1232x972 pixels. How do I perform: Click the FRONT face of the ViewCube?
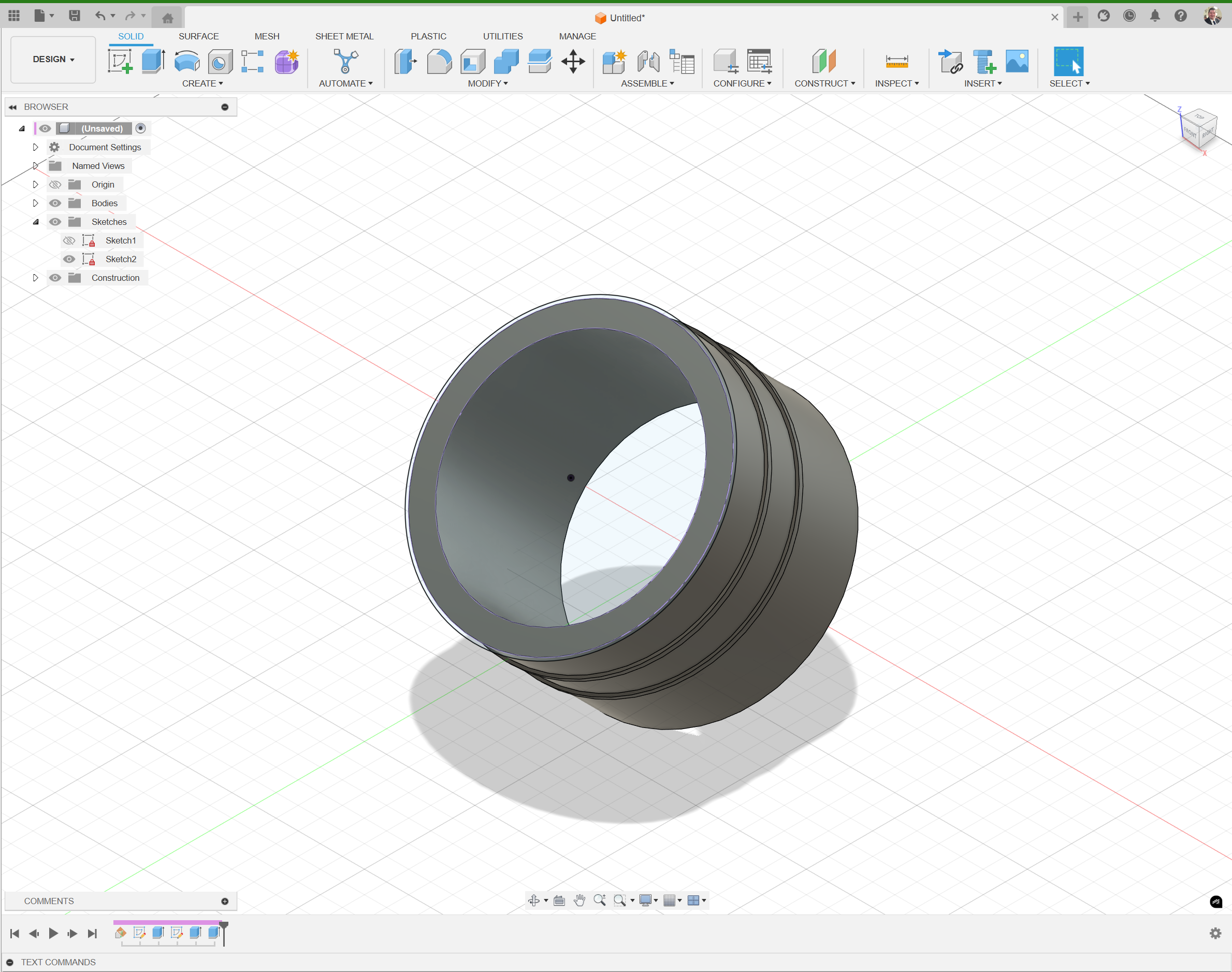click(x=1190, y=132)
